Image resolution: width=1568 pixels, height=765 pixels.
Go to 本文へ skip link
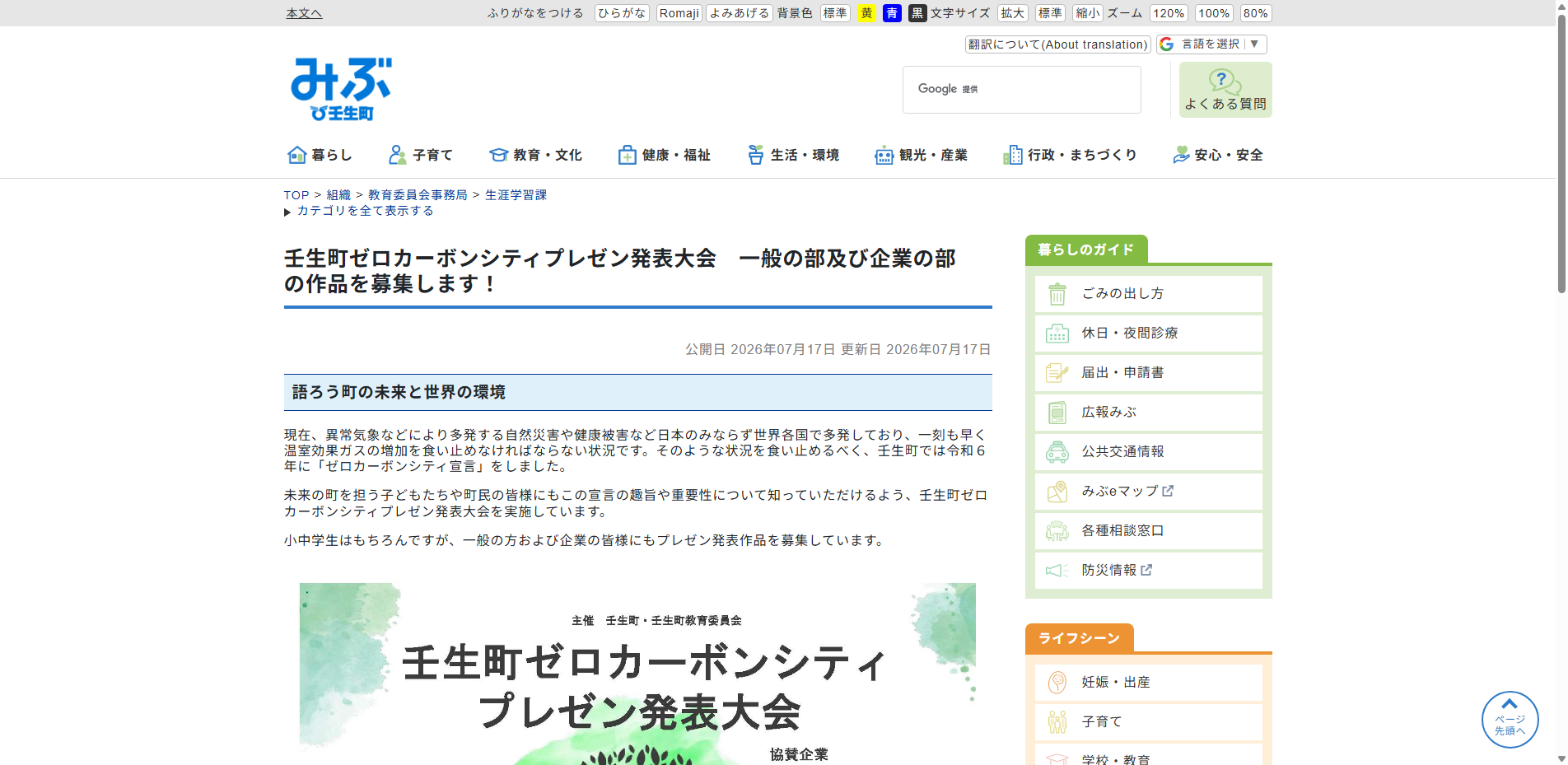(x=304, y=13)
